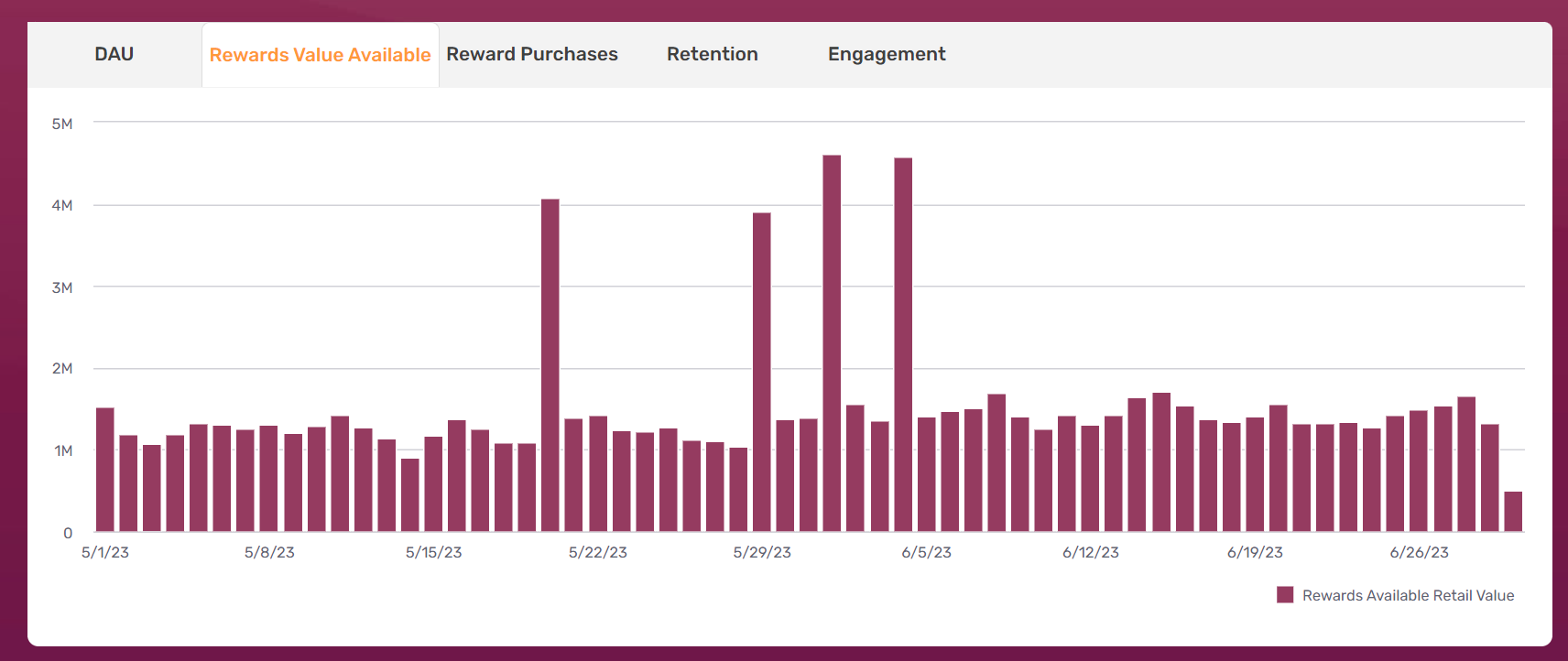Click the 2M y-axis label
This screenshot has width=1568, height=661.
tap(62, 369)
